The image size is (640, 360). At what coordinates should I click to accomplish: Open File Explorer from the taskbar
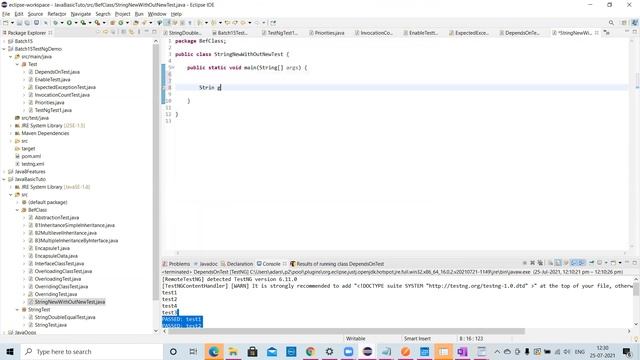[233, 351]
